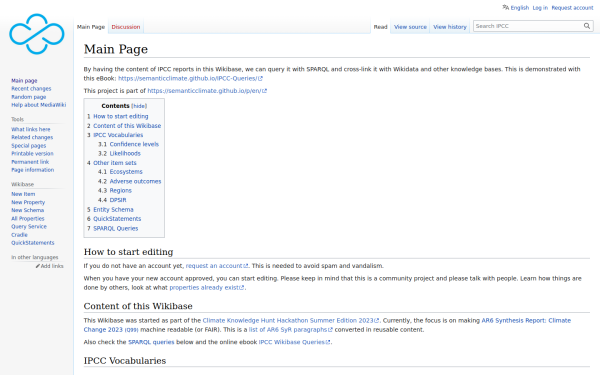Jump to Other item sets section
The image size is (600, 375).
tap(115, 163)
